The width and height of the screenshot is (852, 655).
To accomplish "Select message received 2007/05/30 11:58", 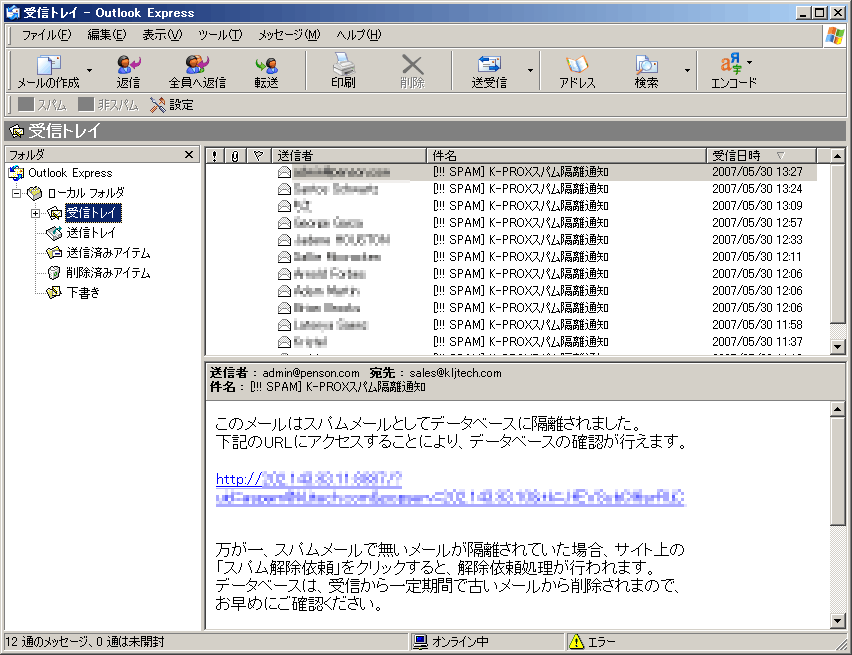I will point(511,325).
